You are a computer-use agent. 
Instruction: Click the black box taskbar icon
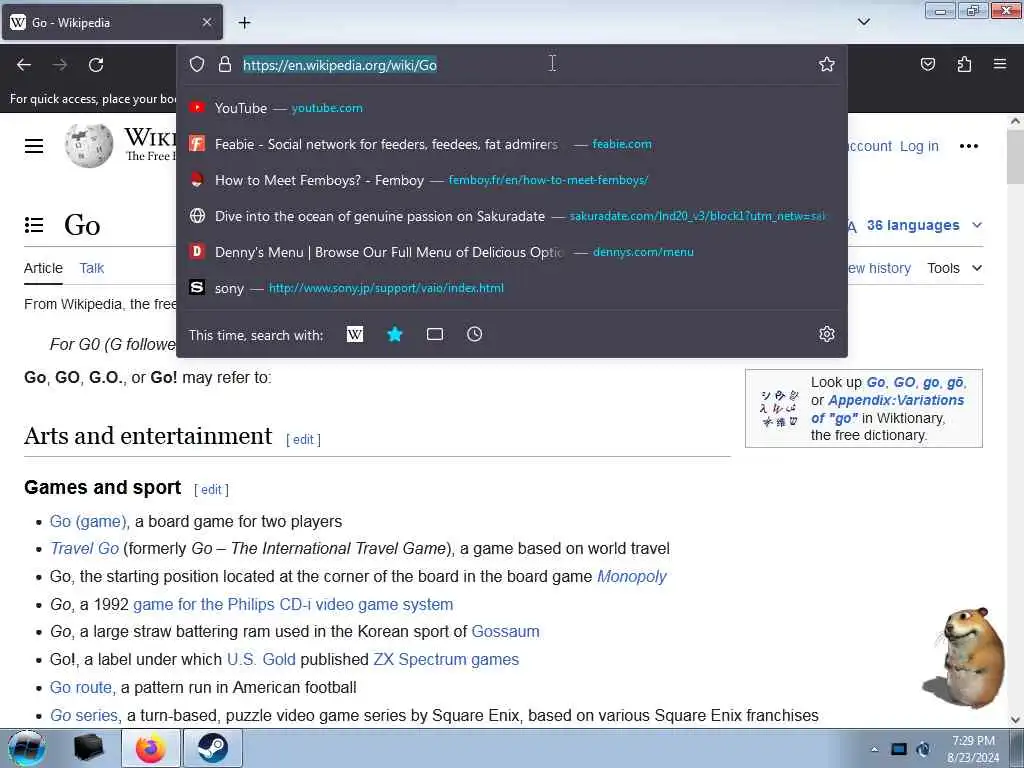coord(88,748)
